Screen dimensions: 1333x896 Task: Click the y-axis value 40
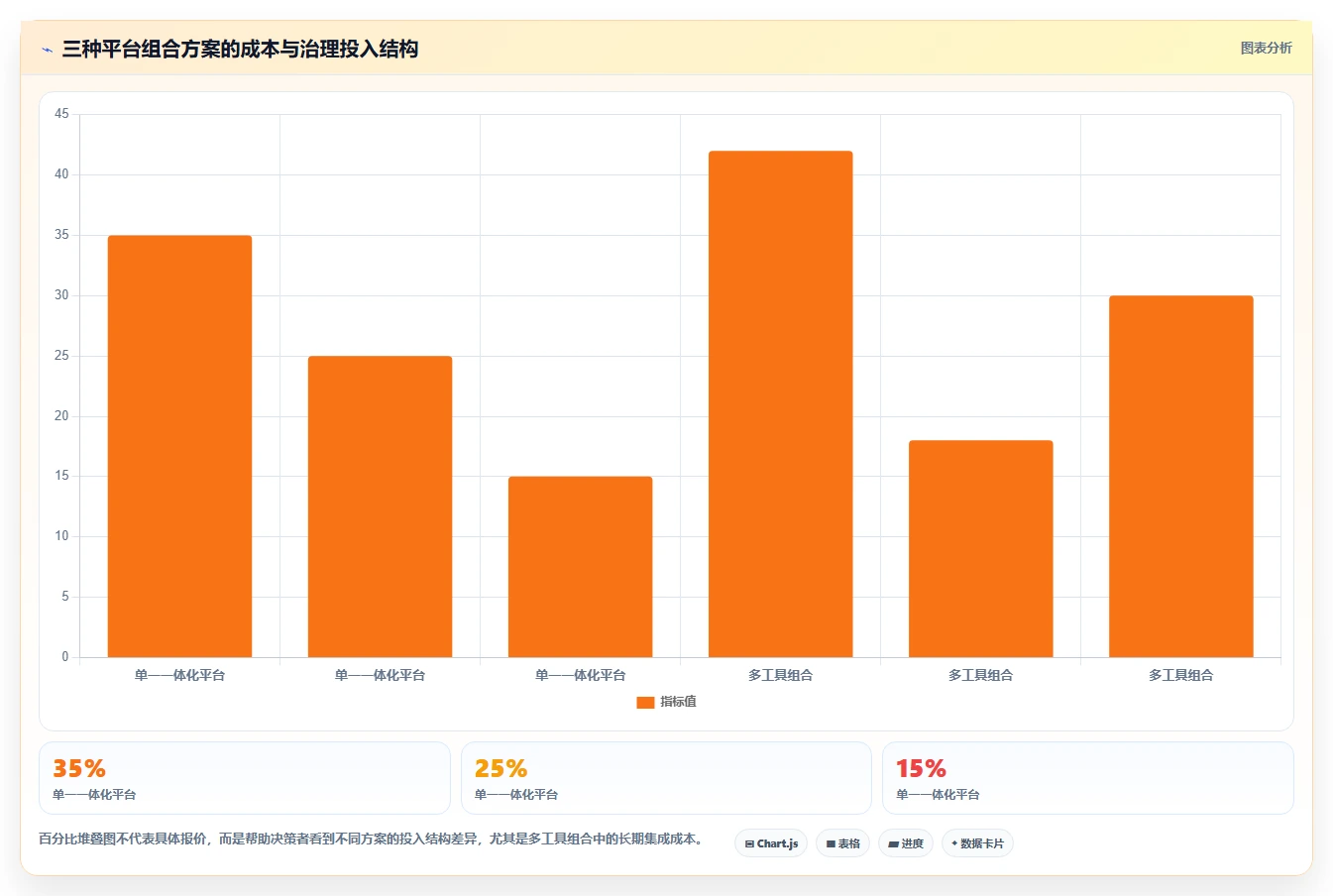pos(61,174)
